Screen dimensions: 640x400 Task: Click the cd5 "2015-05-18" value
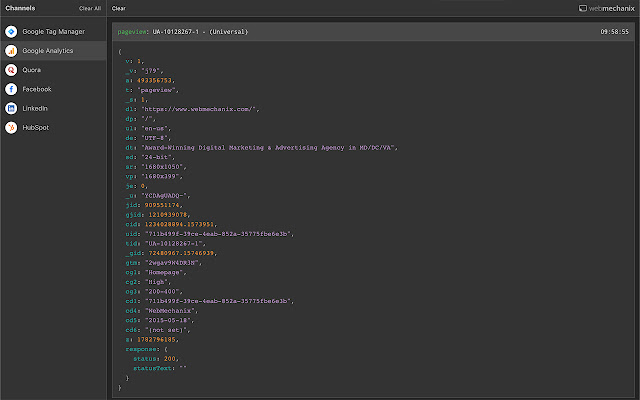[x=168, y=320]
